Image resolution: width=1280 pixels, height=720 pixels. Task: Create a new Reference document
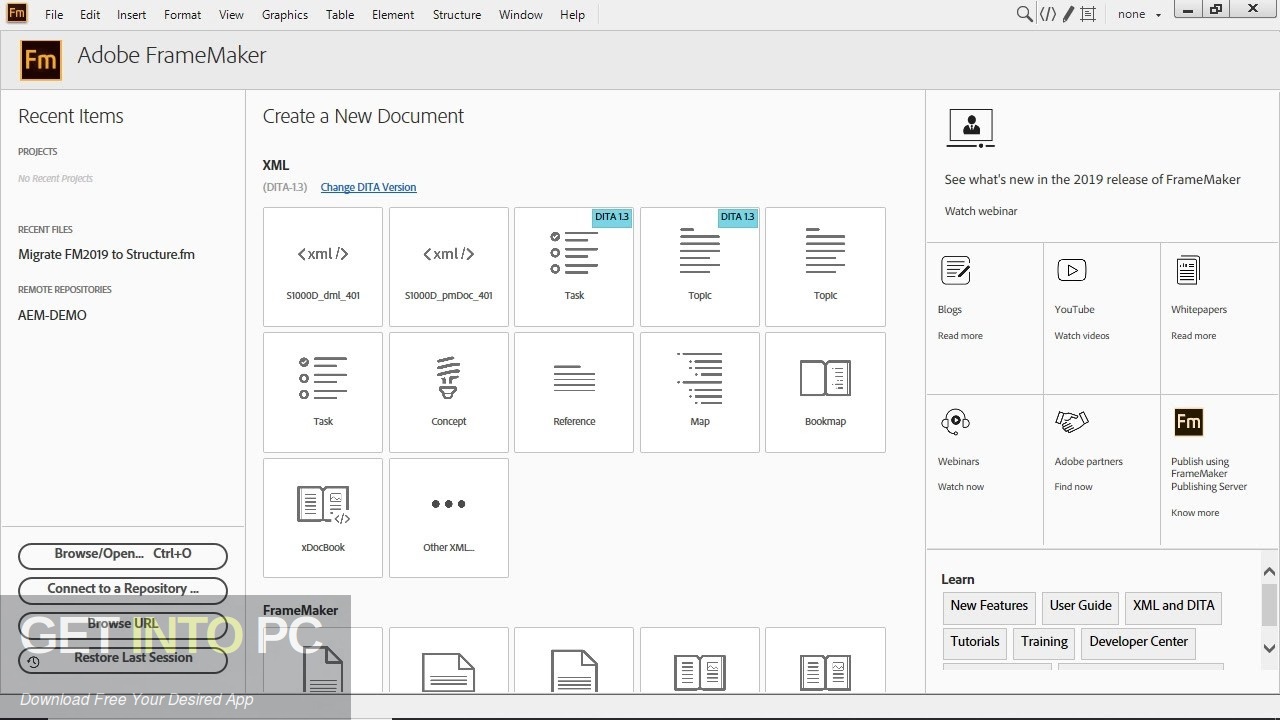574,392
